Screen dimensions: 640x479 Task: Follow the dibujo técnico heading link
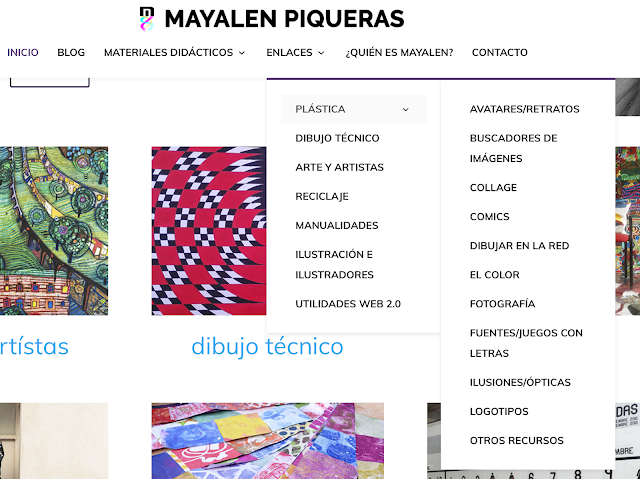267,347
